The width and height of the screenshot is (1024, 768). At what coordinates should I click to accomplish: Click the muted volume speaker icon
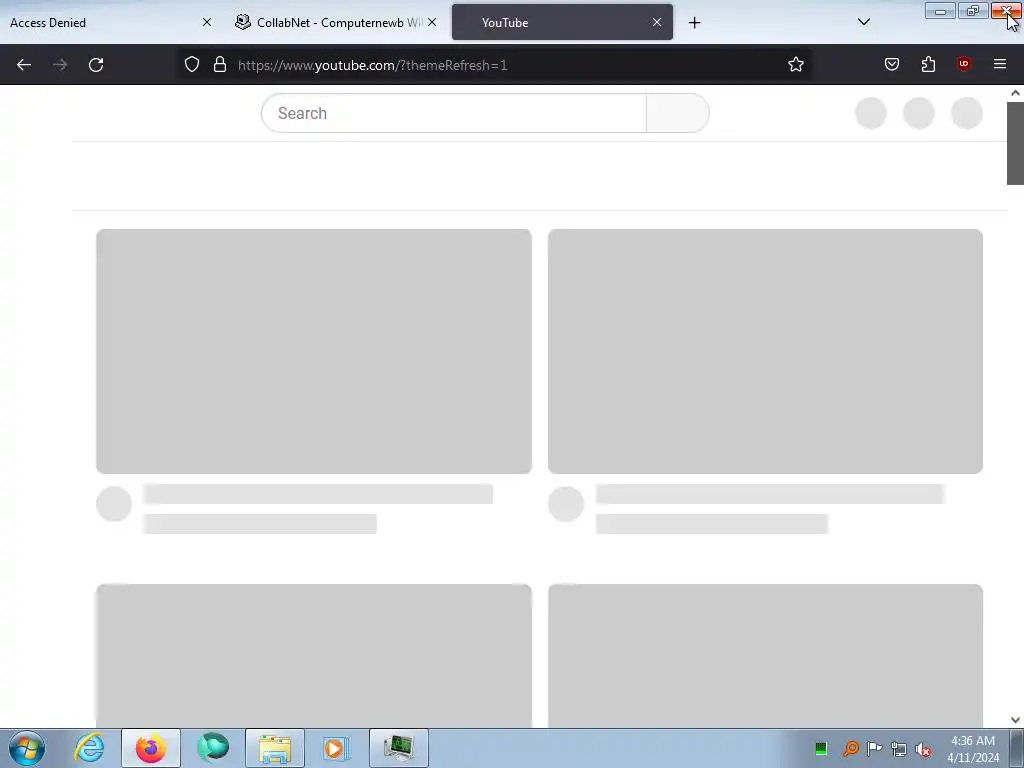point(923,749)
